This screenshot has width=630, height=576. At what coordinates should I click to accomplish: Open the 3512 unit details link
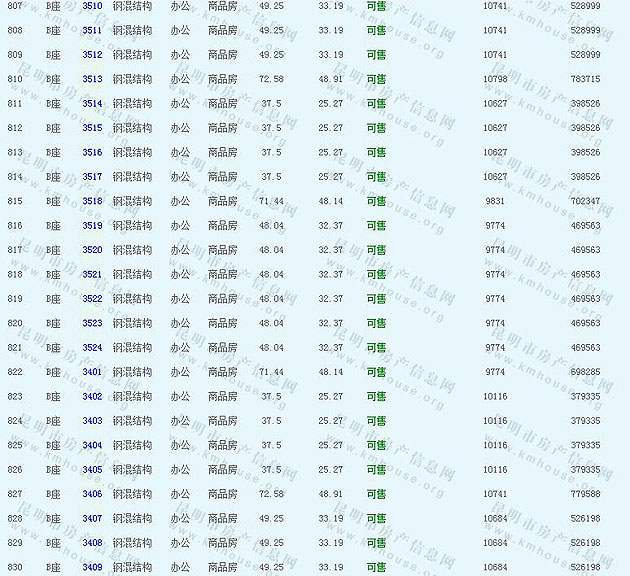click(x=92, y=55)
